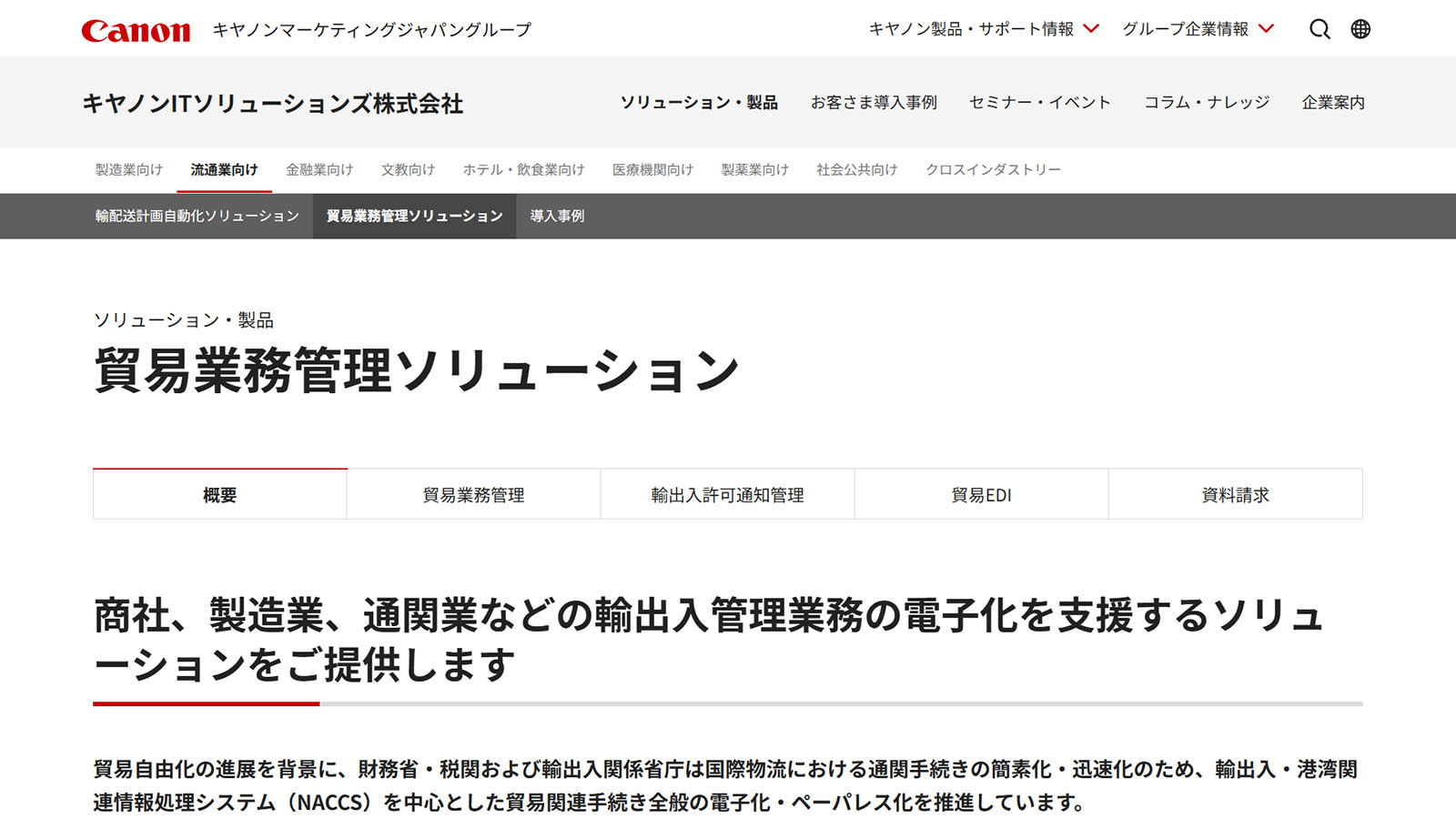Click paragraph beginning 貿易自由化の進展を背景に
The height and width of the screenshot is (819, 1456).
(725, 786)
